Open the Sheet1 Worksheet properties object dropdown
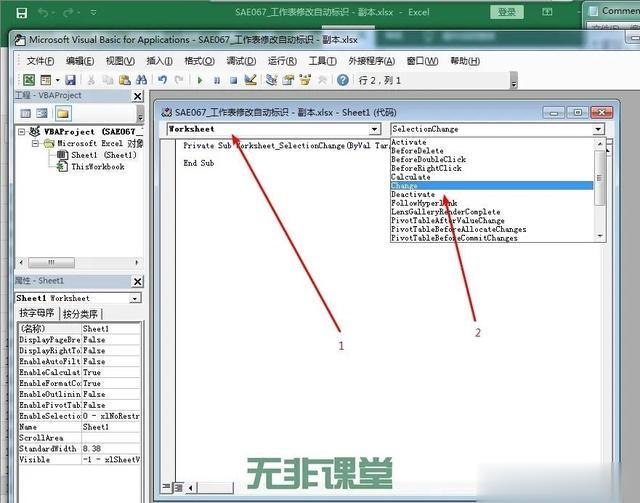The height and width of the screenshot is (503, 640). click(135, 299)
